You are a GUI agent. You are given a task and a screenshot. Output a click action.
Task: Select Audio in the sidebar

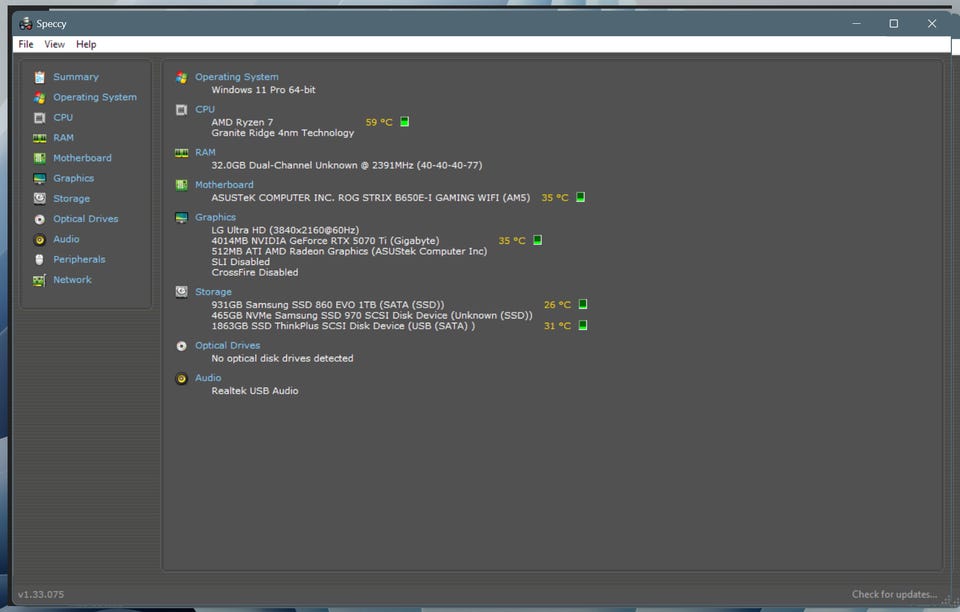tap(66, 239)
